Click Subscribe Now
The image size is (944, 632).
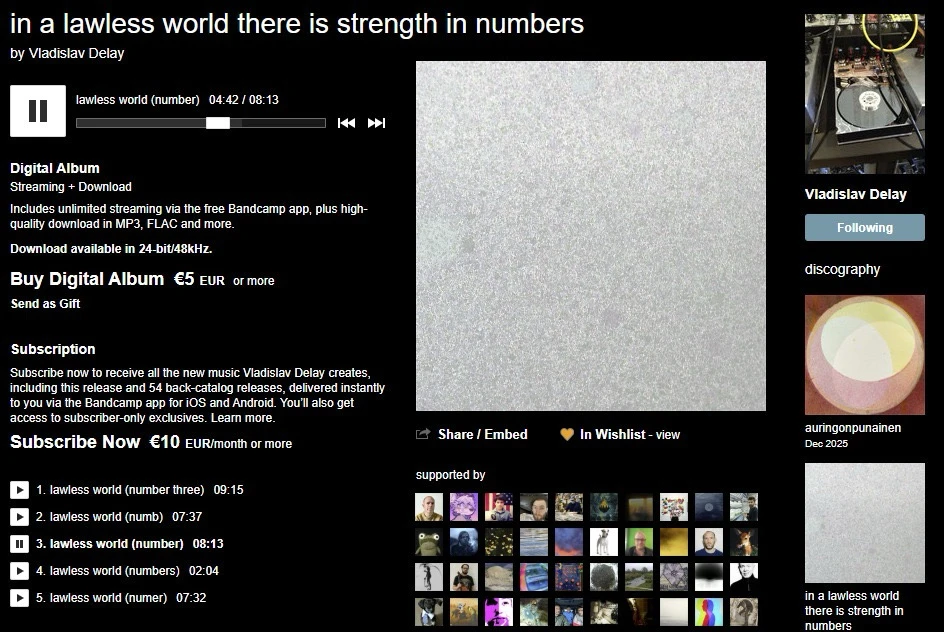click(x=75, y=442)
